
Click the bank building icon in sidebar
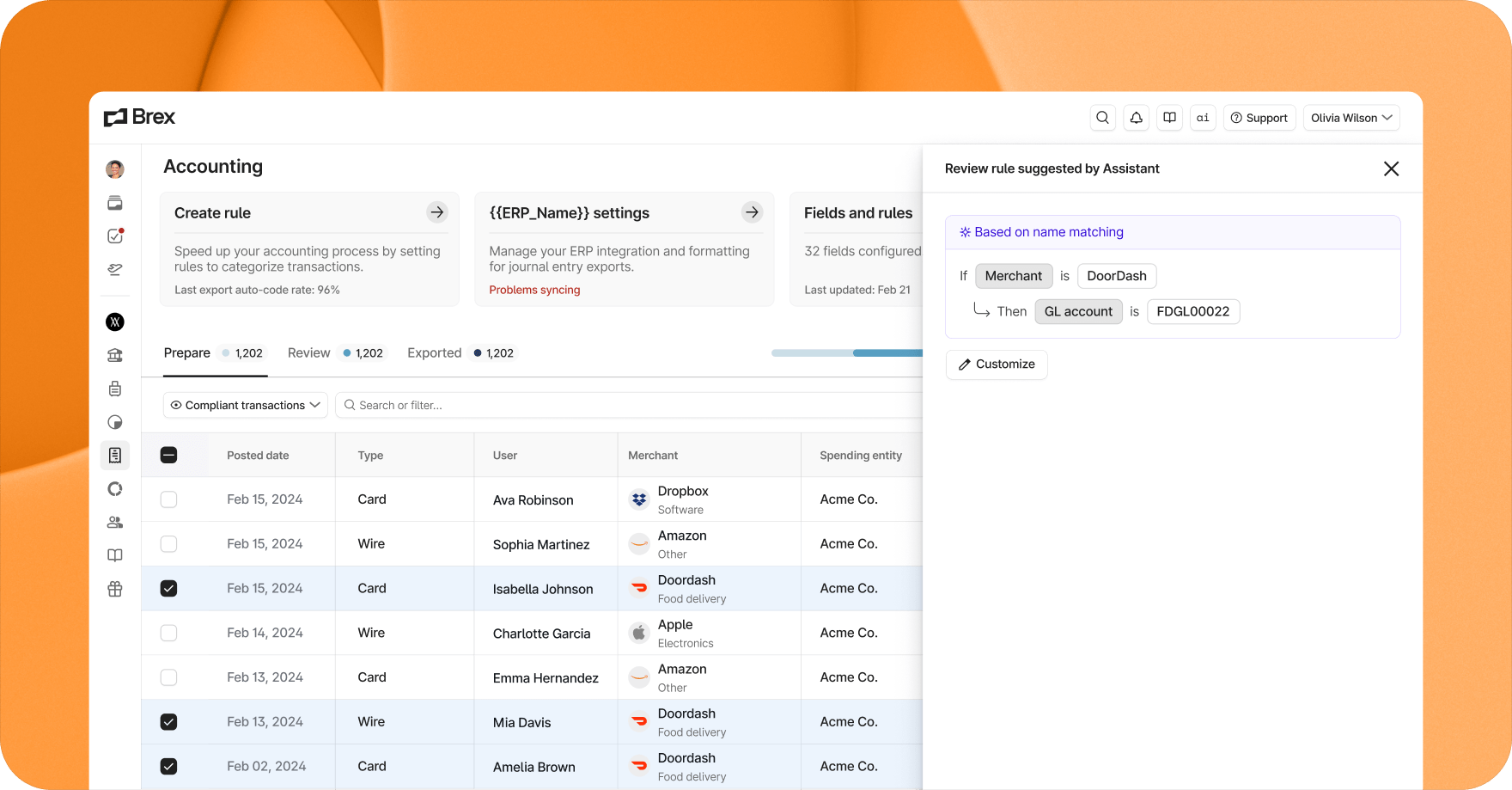point(115,355)
